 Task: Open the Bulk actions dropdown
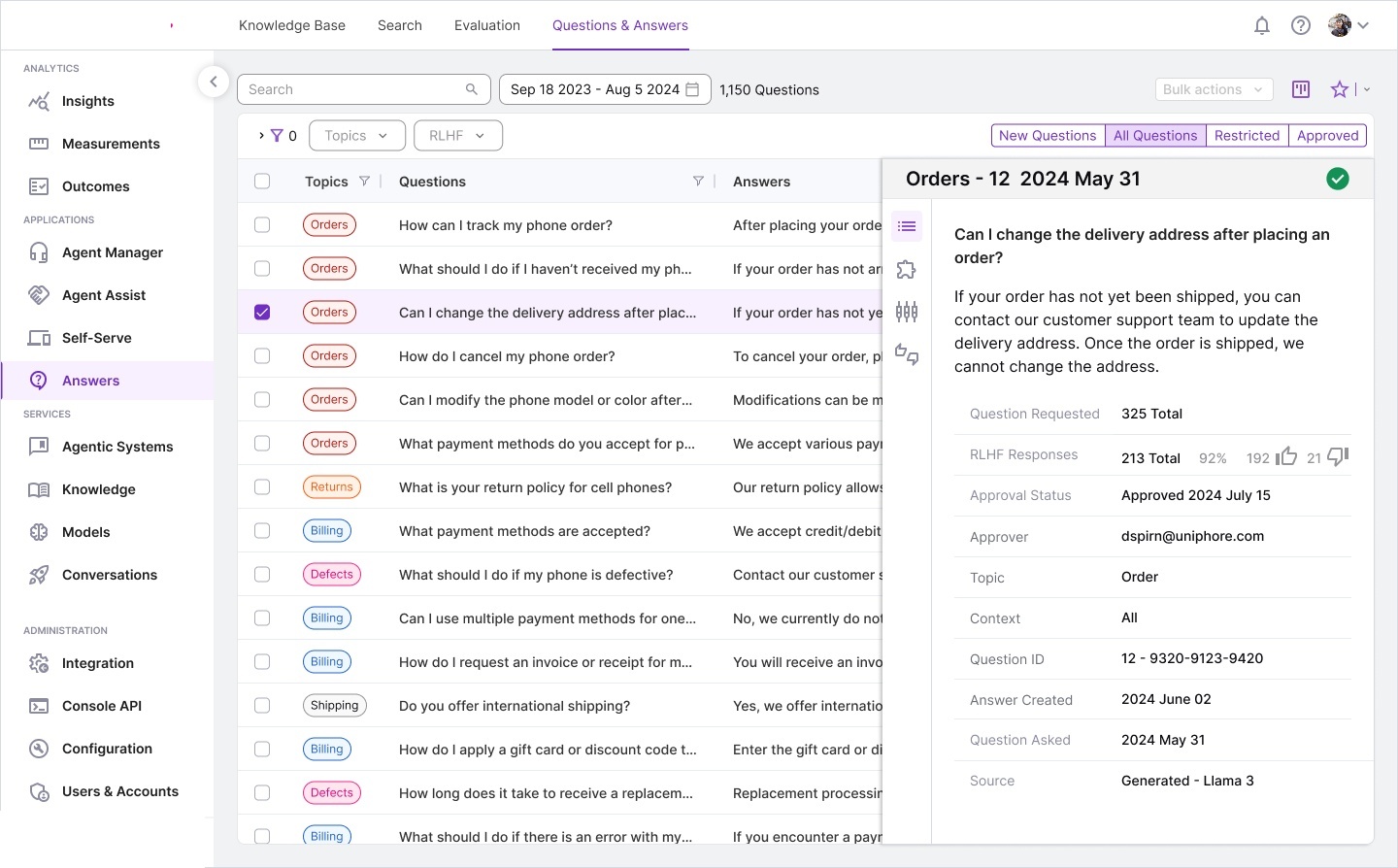tap(1214, 89)
